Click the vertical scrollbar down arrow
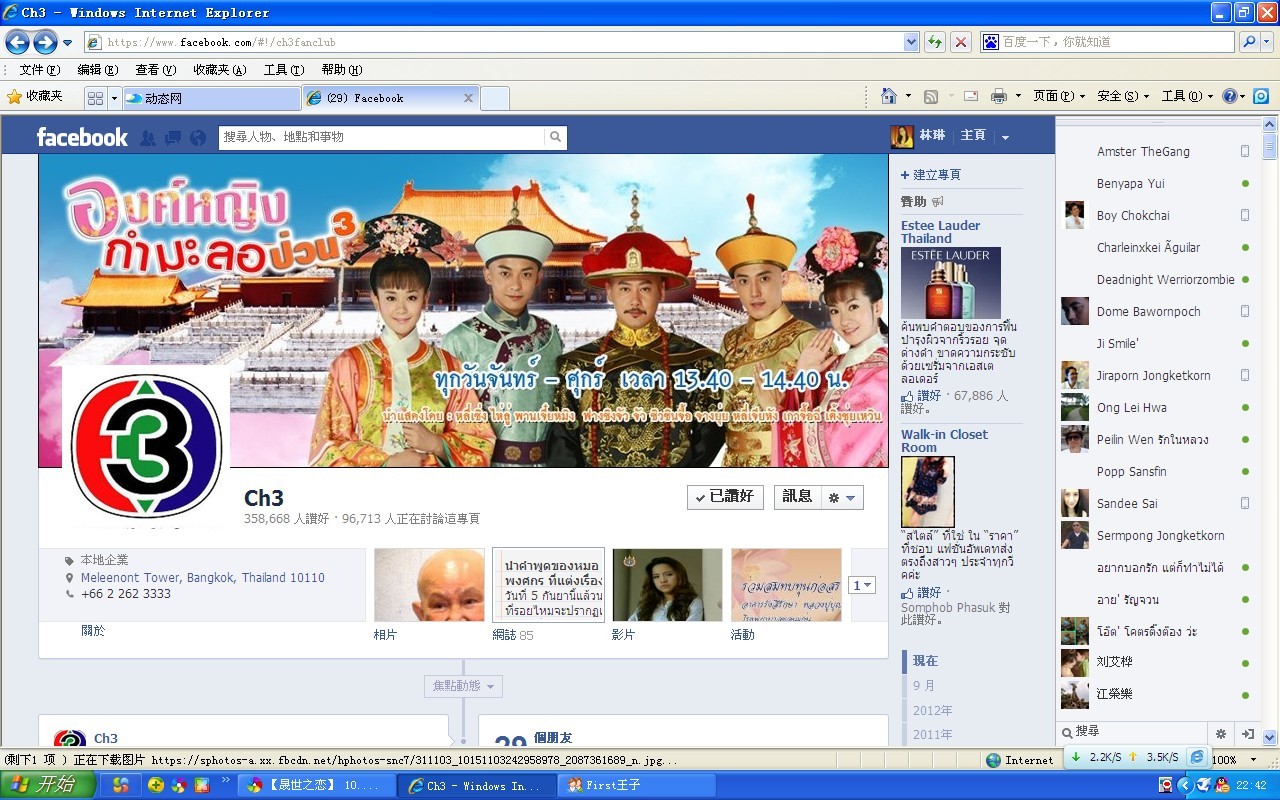 pyautogui.click(x=1270, y=738)
